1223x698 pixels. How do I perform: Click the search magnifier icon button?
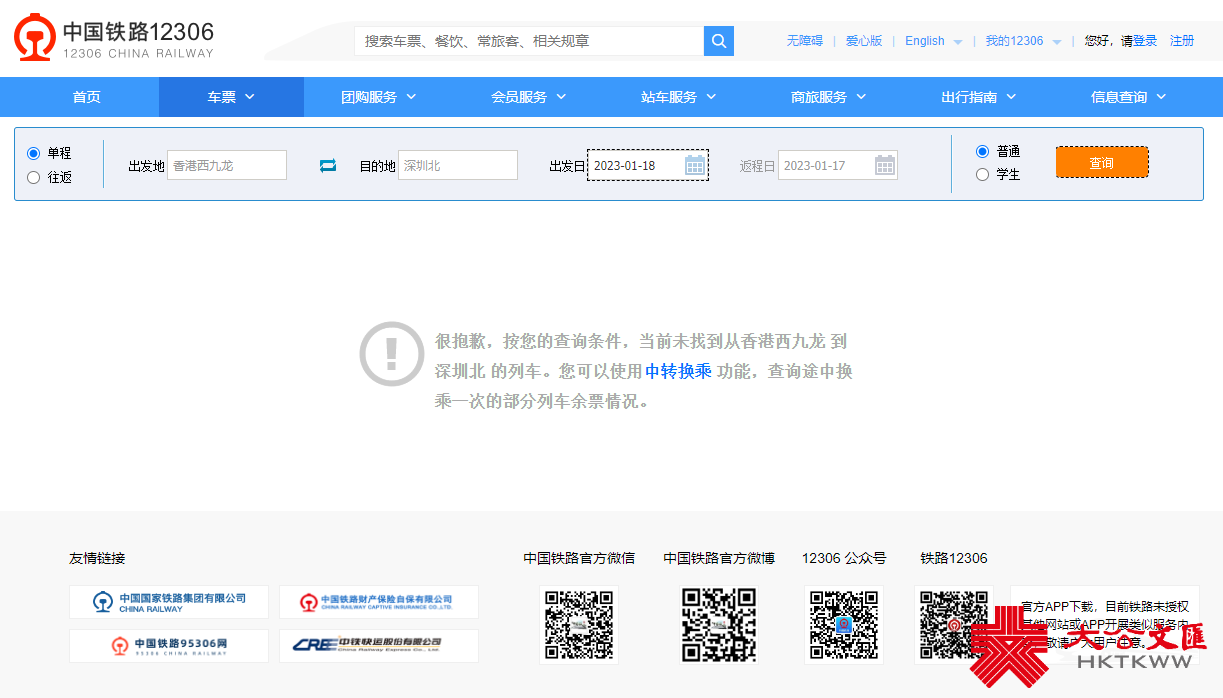point(719,41)
